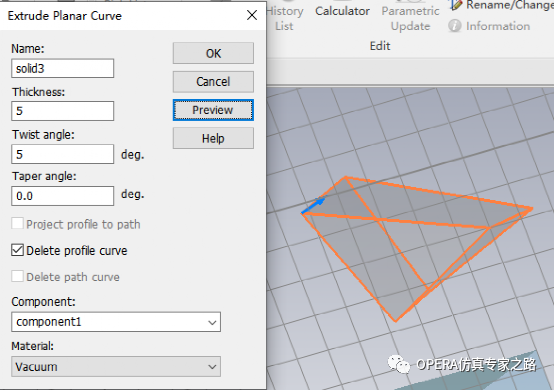Select the Thickness input field

[x=63, y=111]
